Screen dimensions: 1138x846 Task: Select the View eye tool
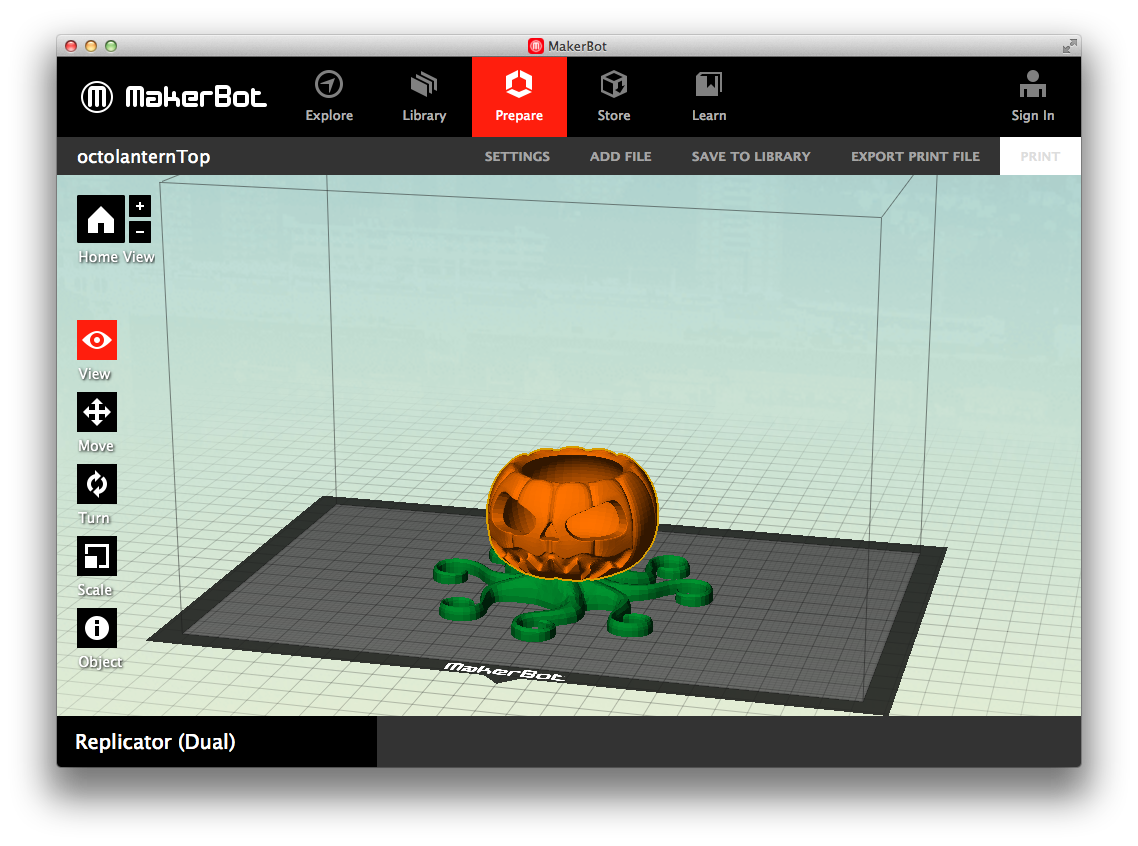click(x=97, y=340)
